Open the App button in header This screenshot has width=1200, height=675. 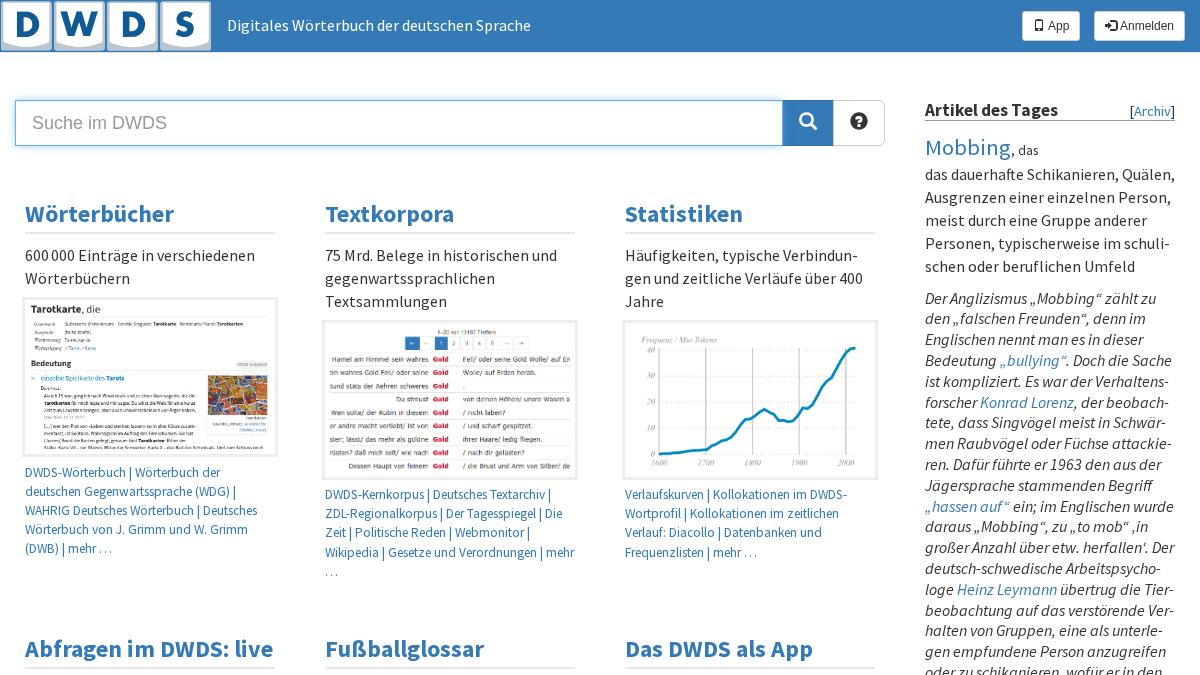1051,26
